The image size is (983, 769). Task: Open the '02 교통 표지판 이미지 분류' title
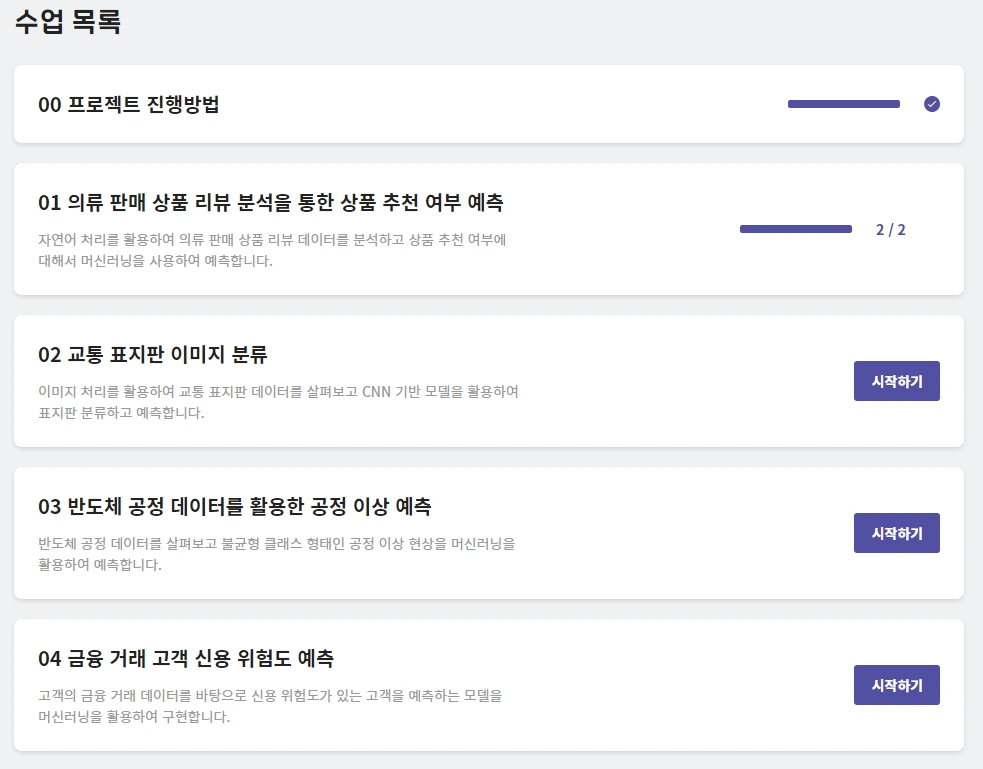153,355
